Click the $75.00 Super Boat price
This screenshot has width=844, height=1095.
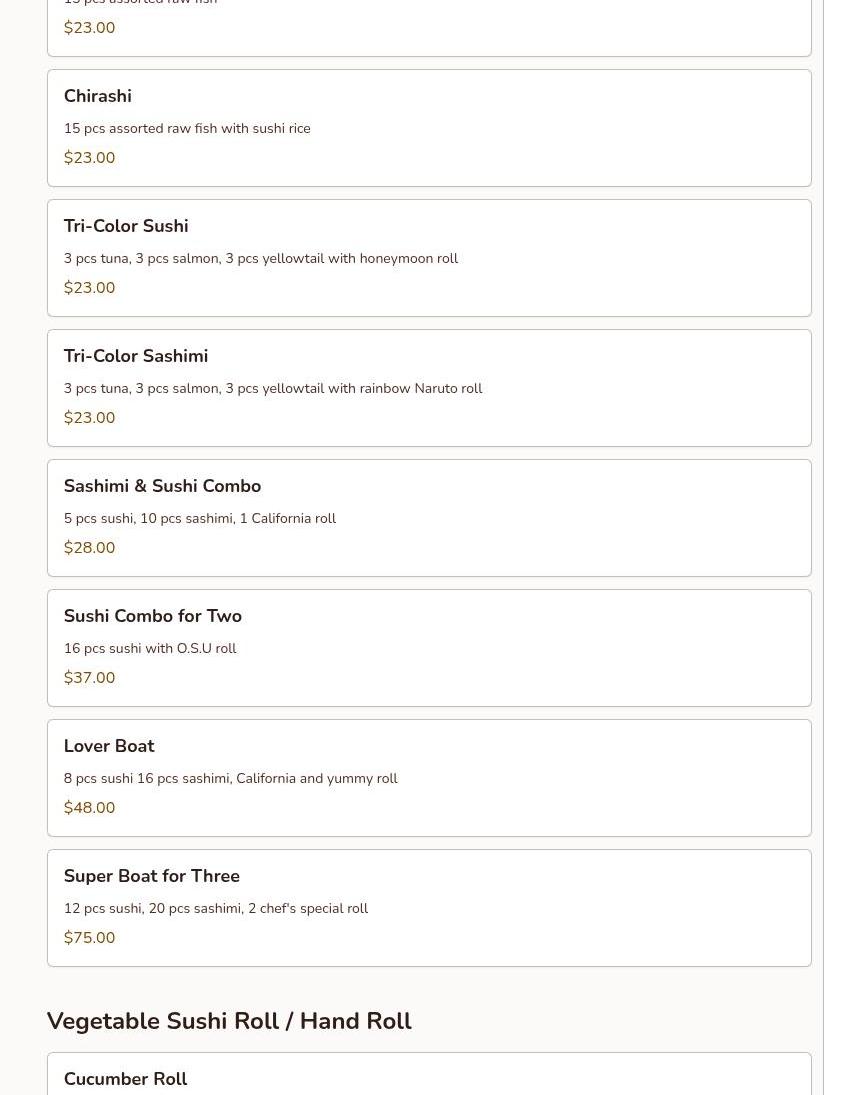click(90, 938)
